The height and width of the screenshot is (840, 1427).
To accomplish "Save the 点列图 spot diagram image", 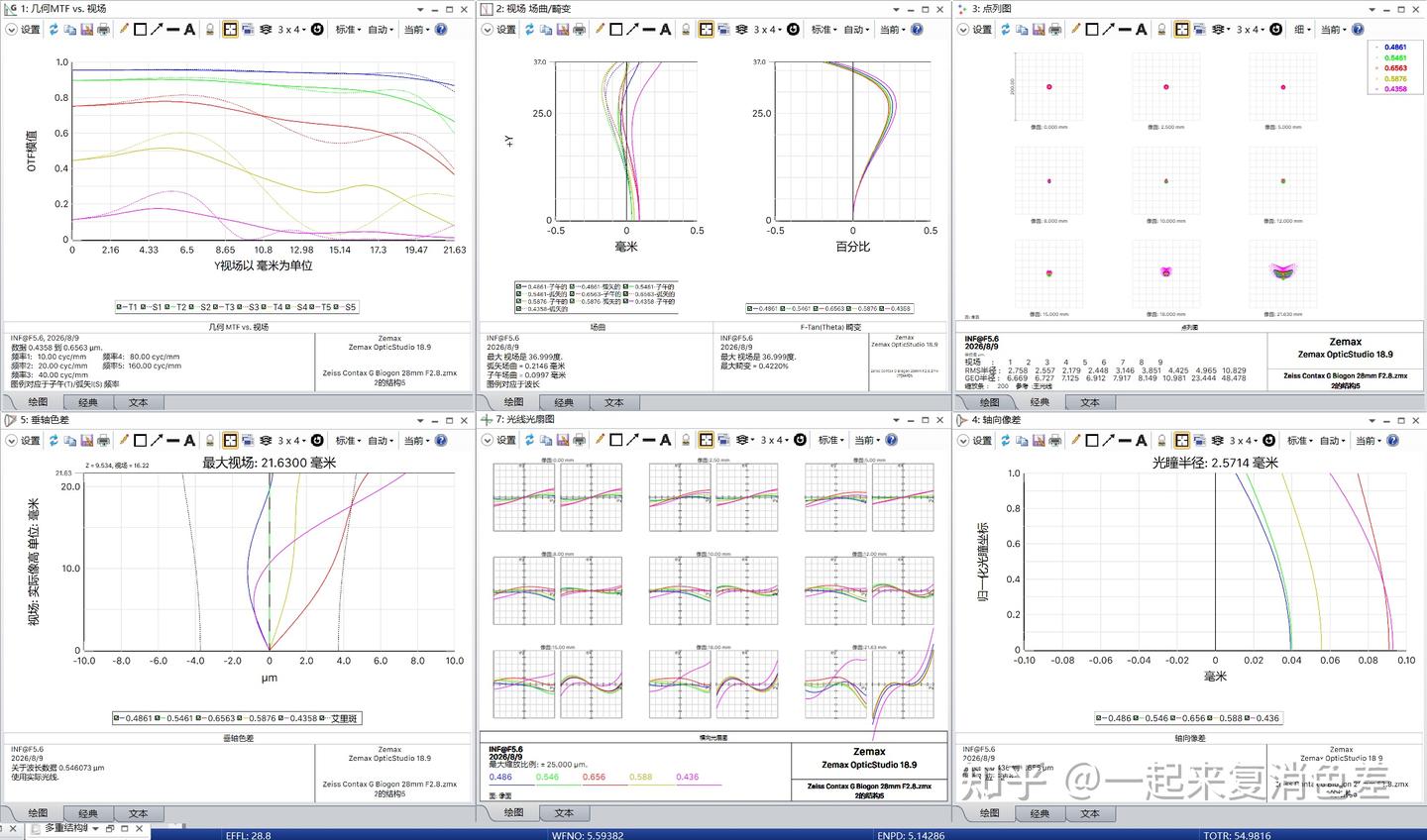I will 1038,30.
